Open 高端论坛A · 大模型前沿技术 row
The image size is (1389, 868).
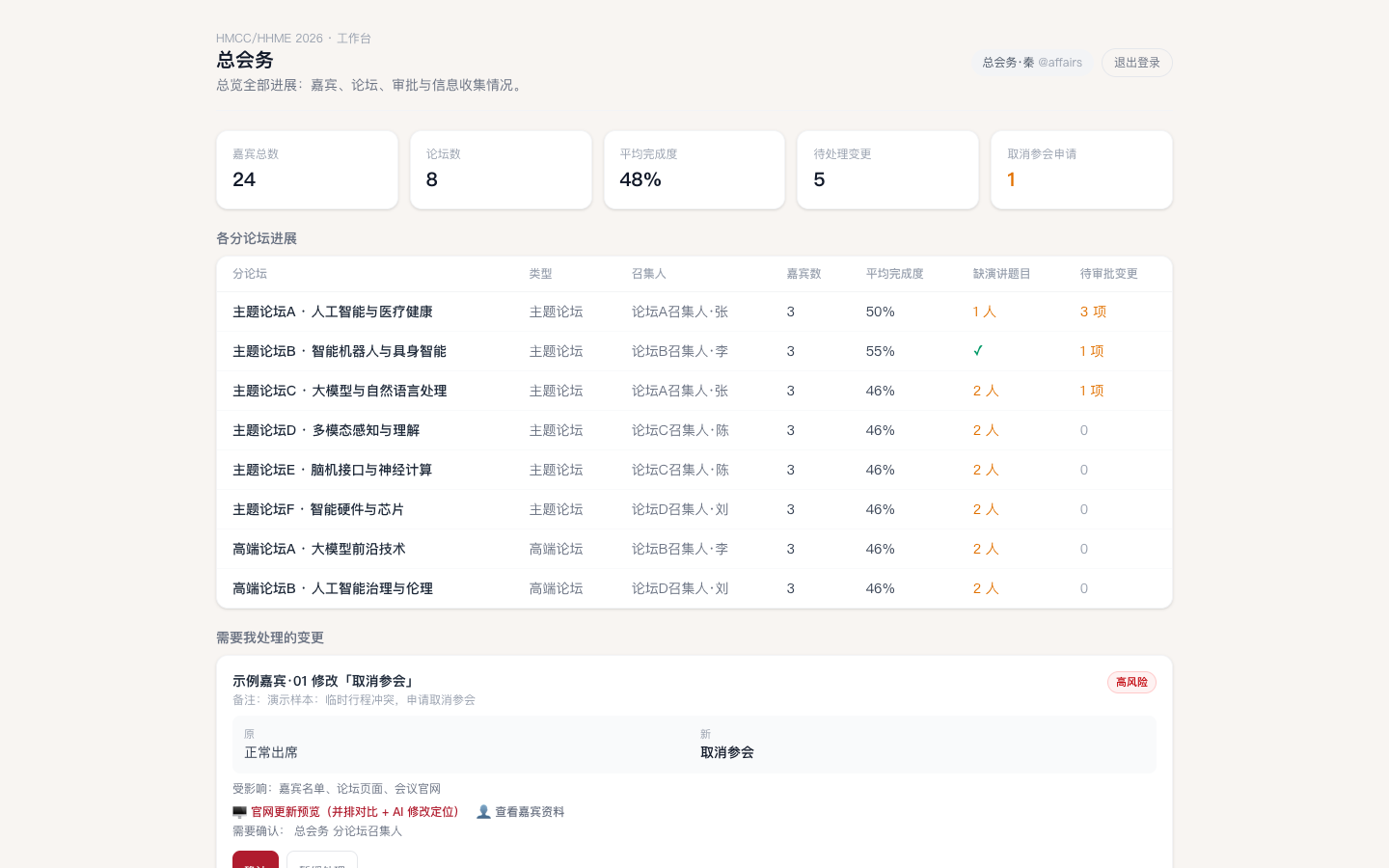click(x=694, y=549)
